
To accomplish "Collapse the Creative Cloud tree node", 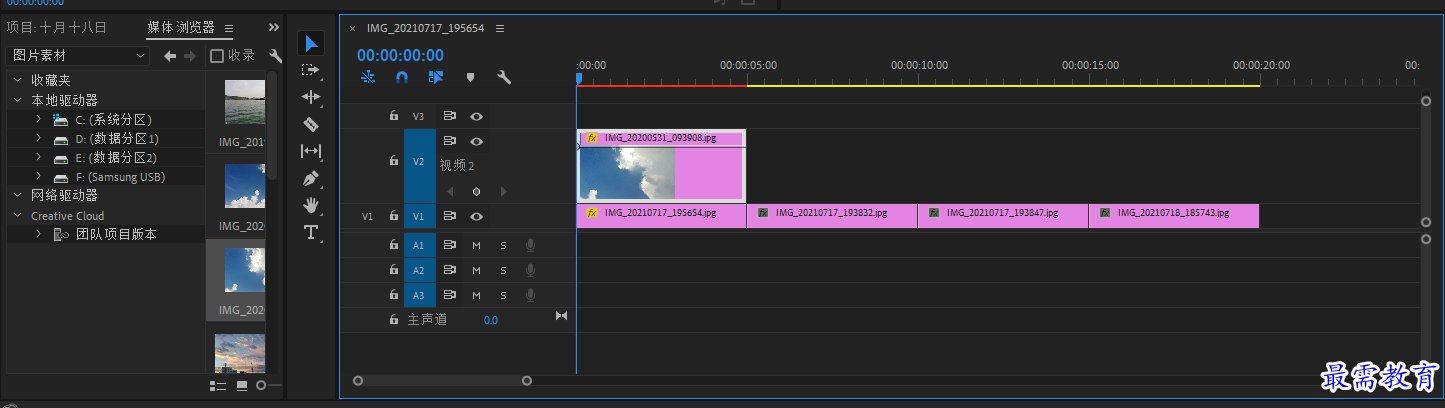I will pyautogui.click(x=17, y=215).
